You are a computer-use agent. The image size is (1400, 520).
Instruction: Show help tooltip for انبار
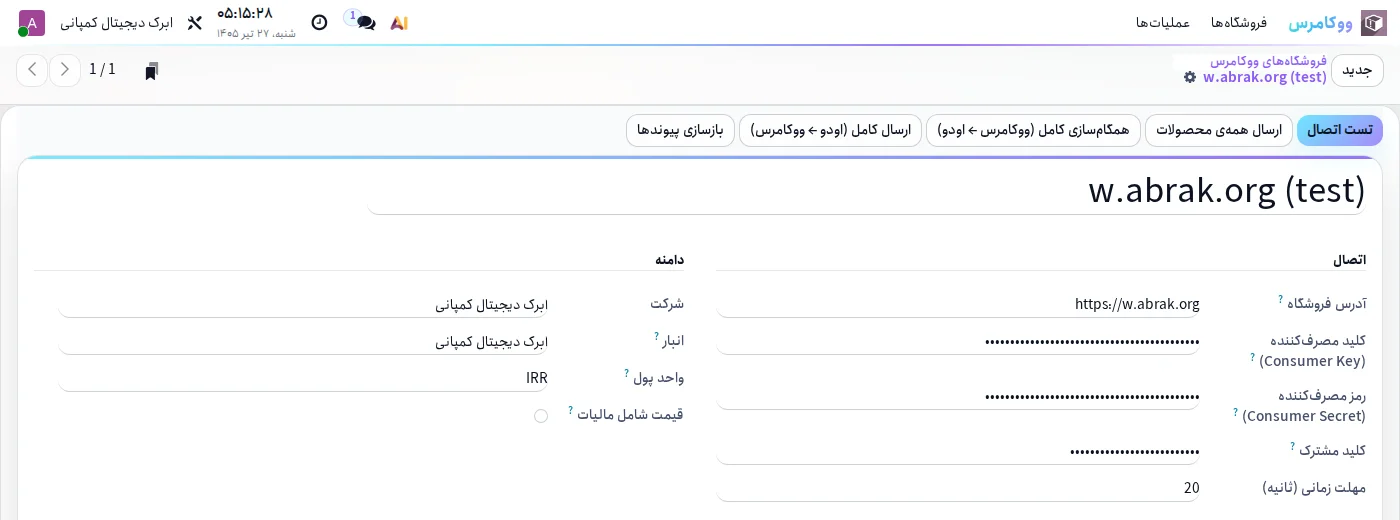(x=657, y=336)
